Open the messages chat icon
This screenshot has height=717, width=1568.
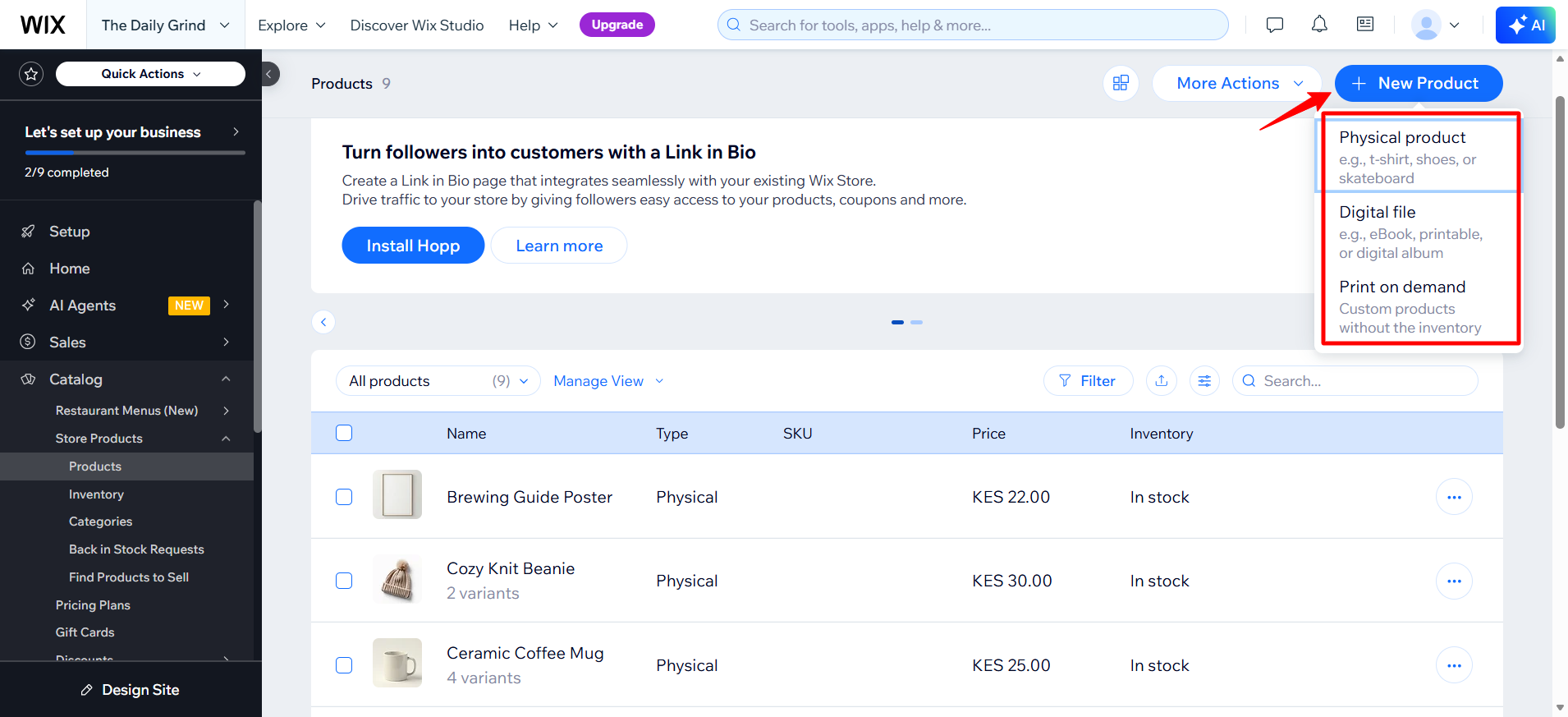pyautogui.click(x=1274, y=25)
